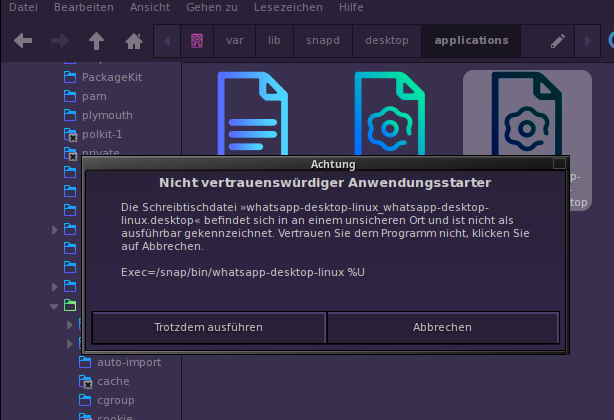Select private folder in tree
Screen dimensions: 614x420
tap(101, 152)
